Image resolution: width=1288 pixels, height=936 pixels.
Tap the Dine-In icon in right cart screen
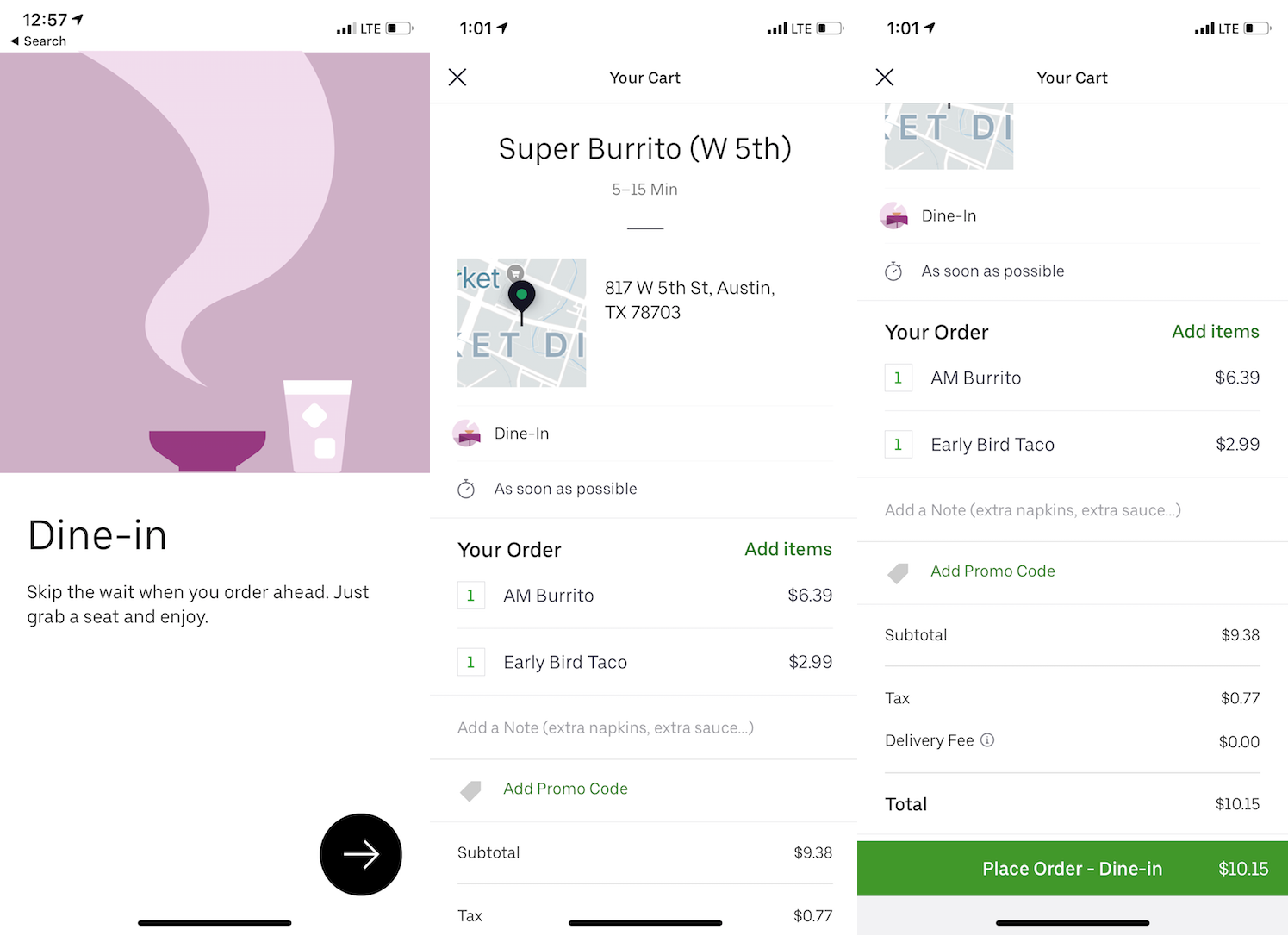tap(894, 215)
